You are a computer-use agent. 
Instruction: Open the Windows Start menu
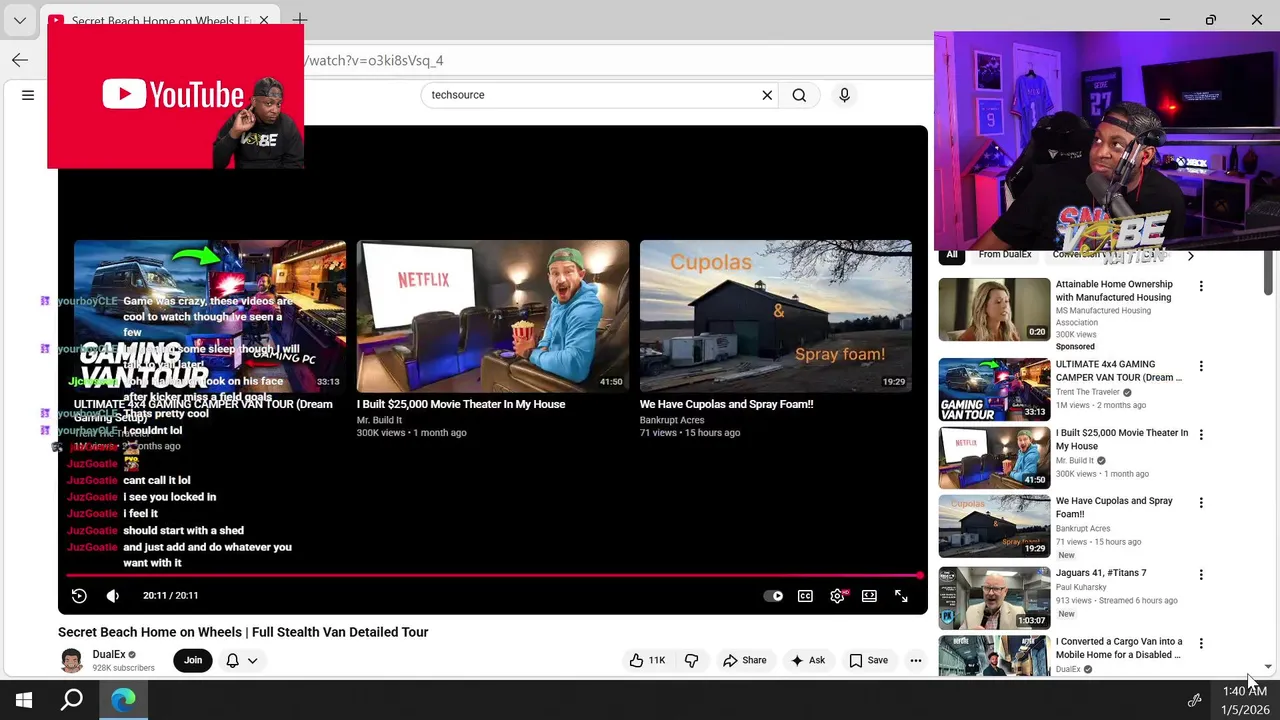click(x=24, y=700)
